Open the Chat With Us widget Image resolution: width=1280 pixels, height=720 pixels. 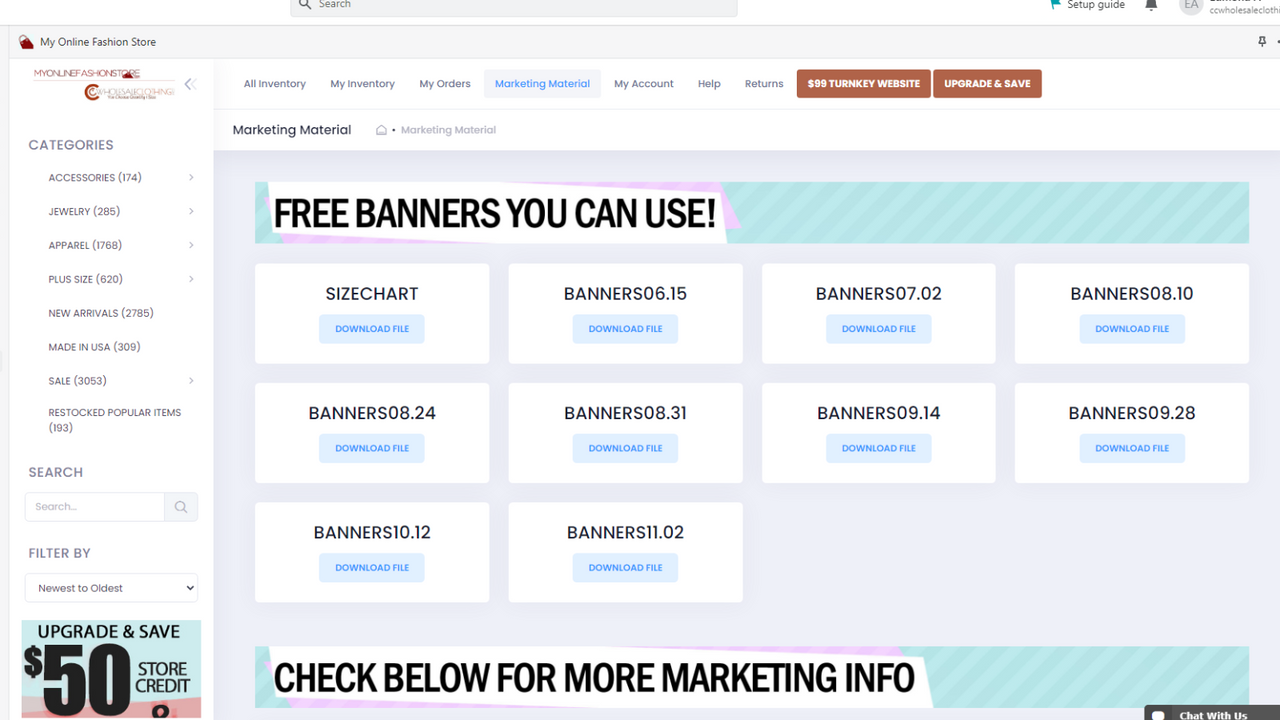click(1207, 714)
